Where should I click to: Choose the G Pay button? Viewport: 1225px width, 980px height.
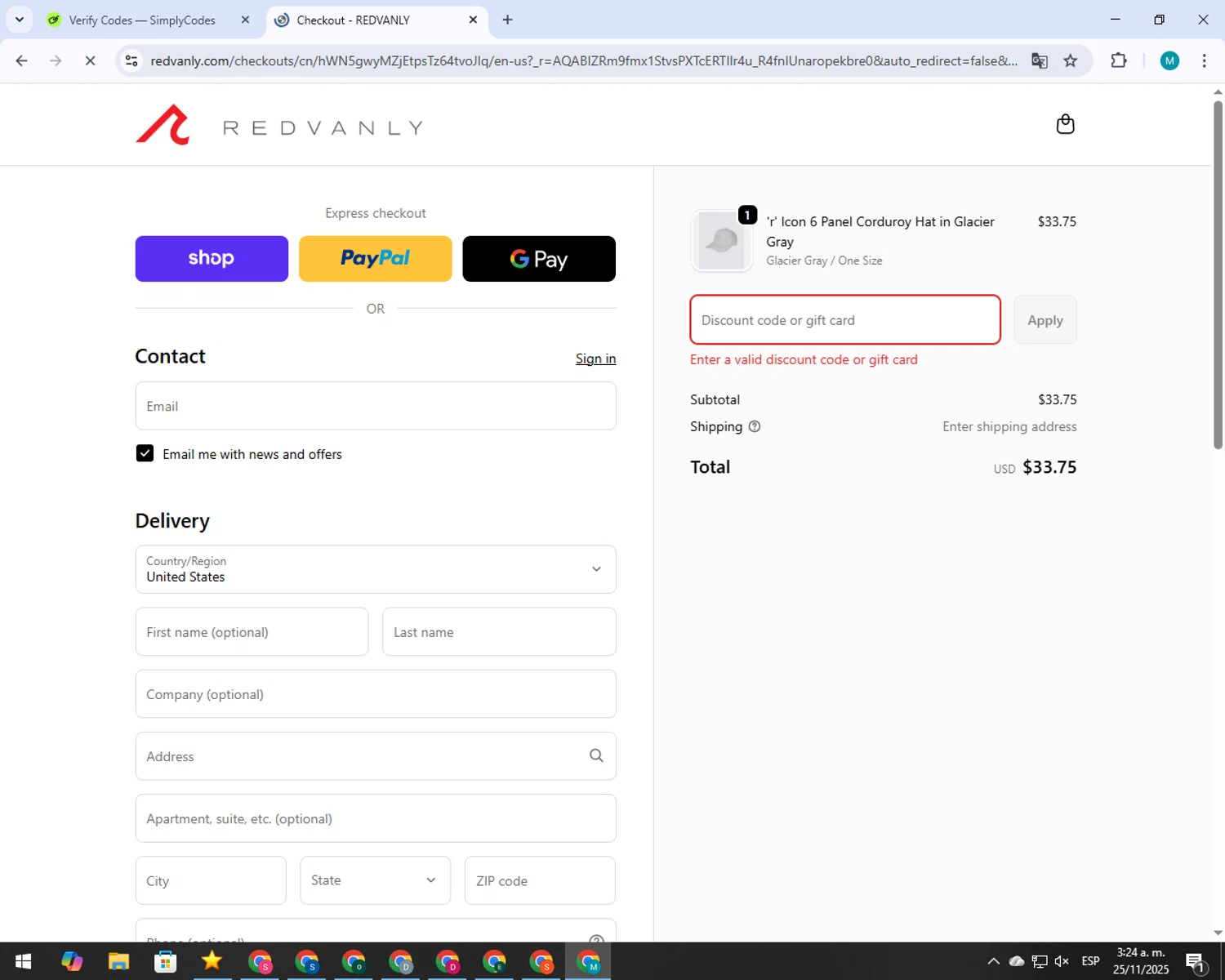point(539,259)
